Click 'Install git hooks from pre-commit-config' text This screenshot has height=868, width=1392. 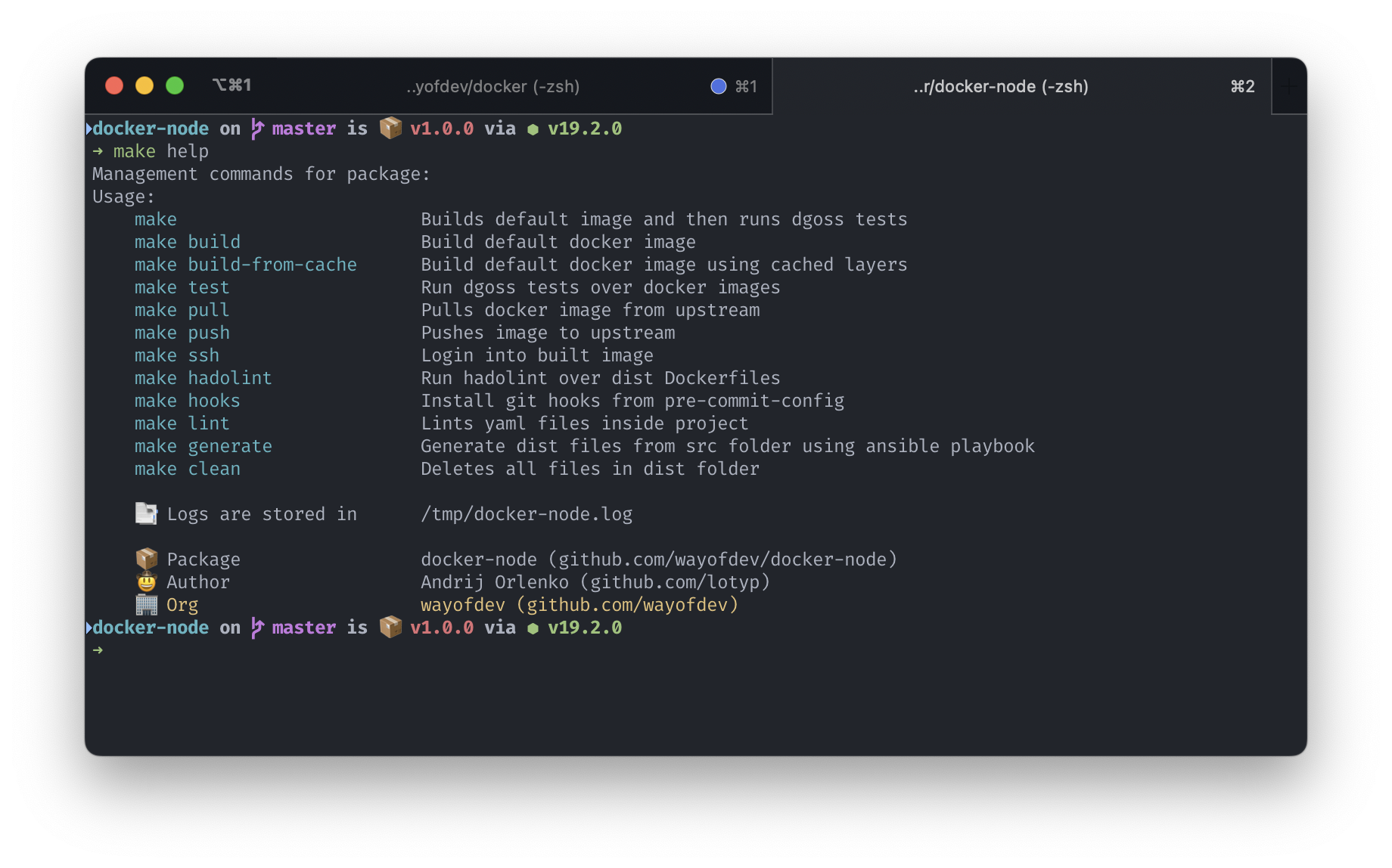[x=632, y=401]
